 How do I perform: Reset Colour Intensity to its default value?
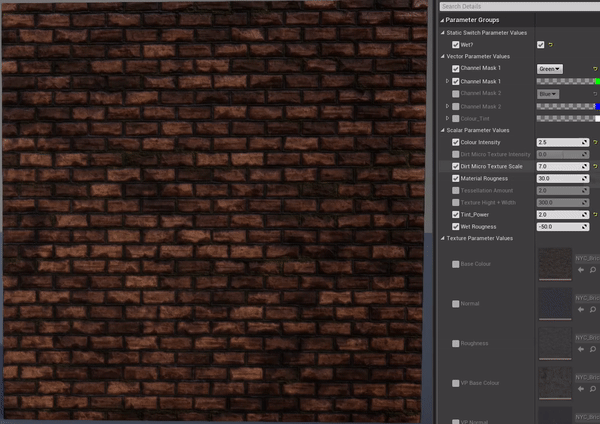point(595,142)
